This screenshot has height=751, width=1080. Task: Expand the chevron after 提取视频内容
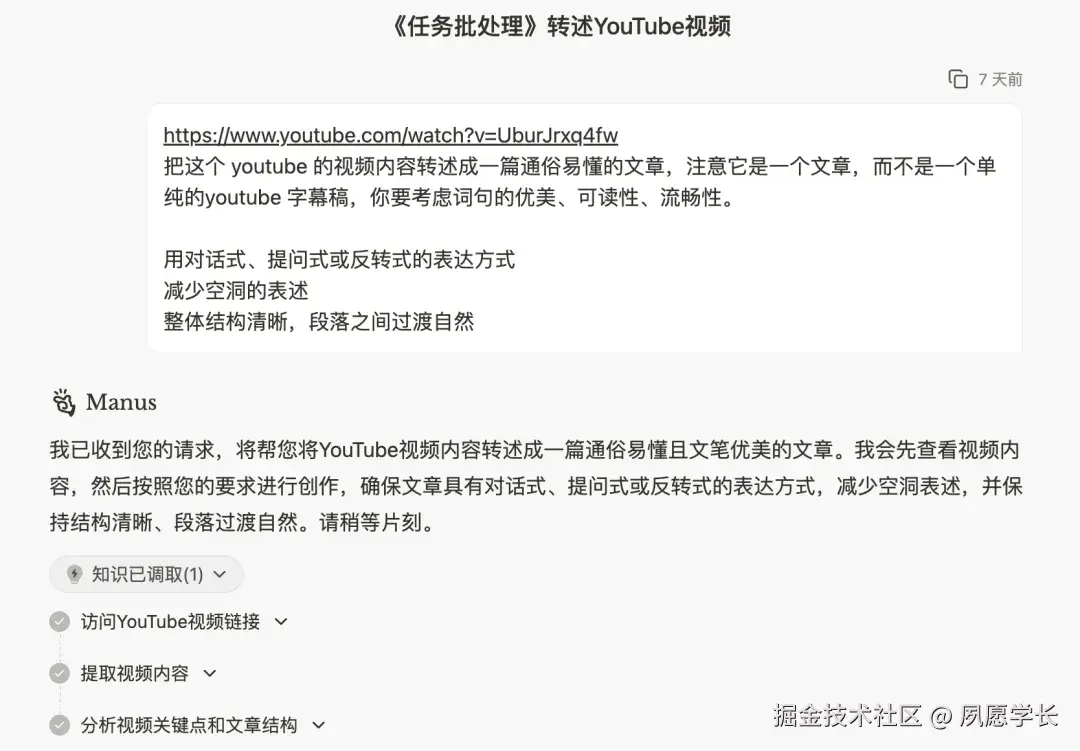pos(210,673)
